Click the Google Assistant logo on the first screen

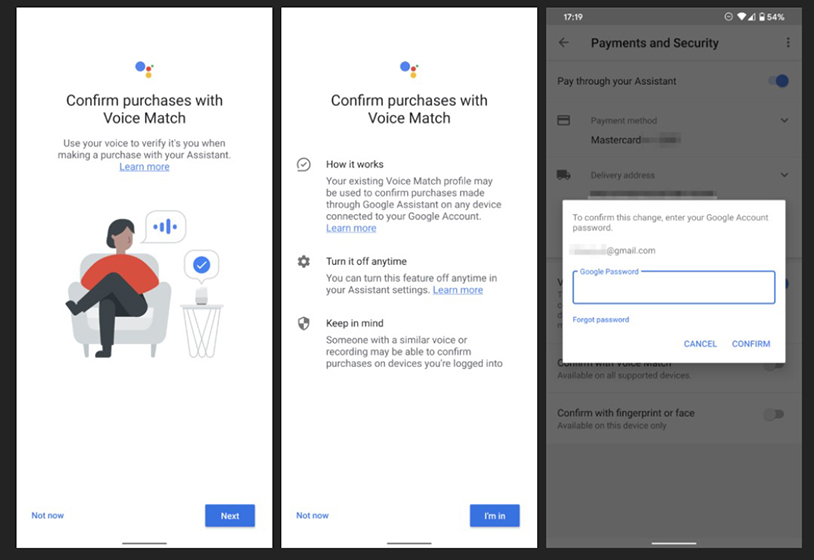pos(144,69)
